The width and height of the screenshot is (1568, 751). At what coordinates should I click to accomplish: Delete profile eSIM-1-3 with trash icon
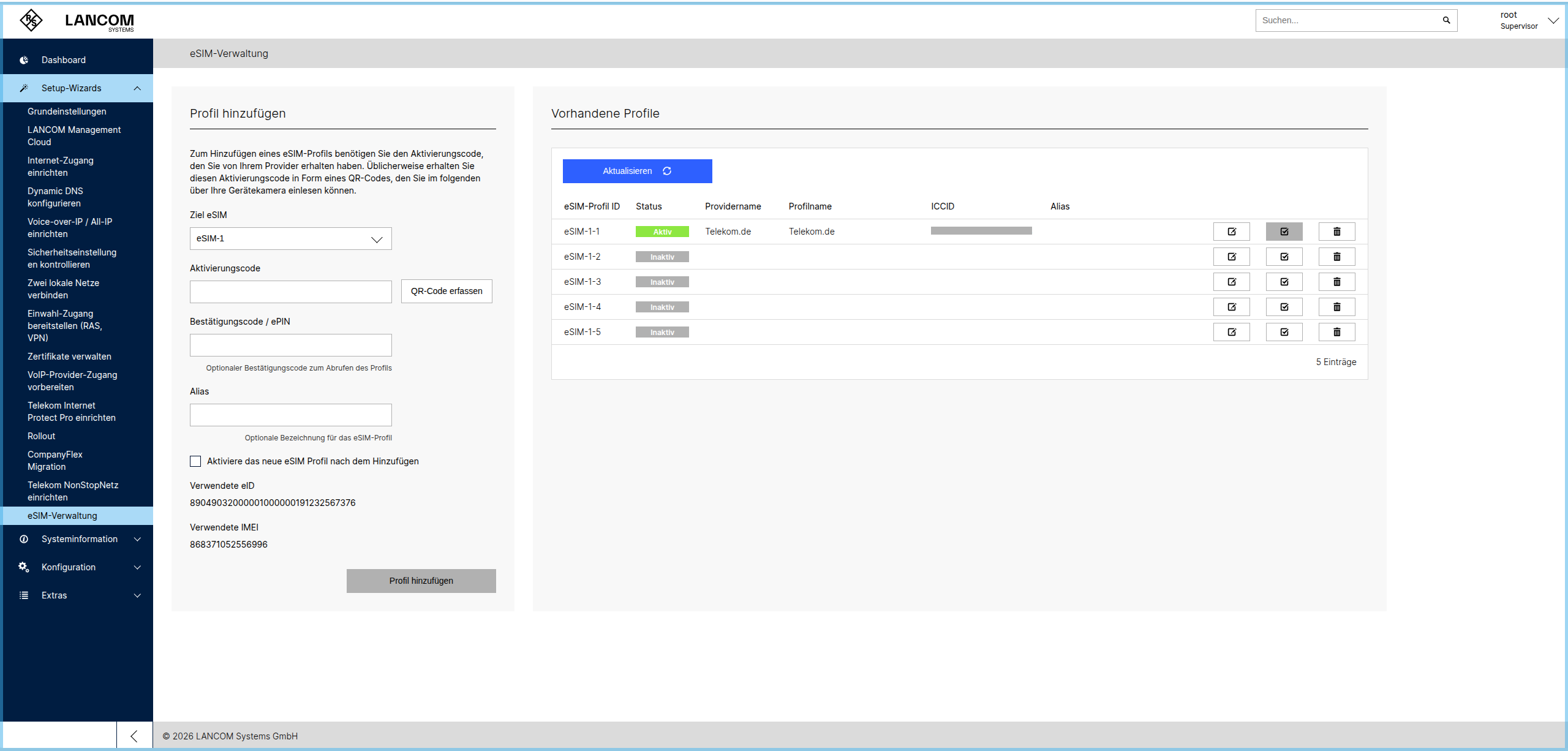coord(1336,282)
